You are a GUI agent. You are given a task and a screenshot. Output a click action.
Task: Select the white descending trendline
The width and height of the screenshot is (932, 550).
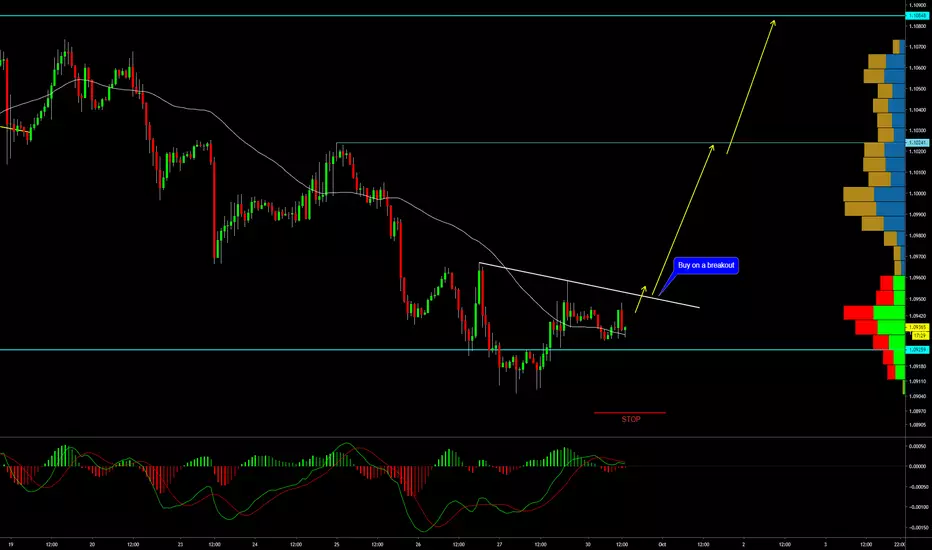pyautogui.click(x=589, y=285)
